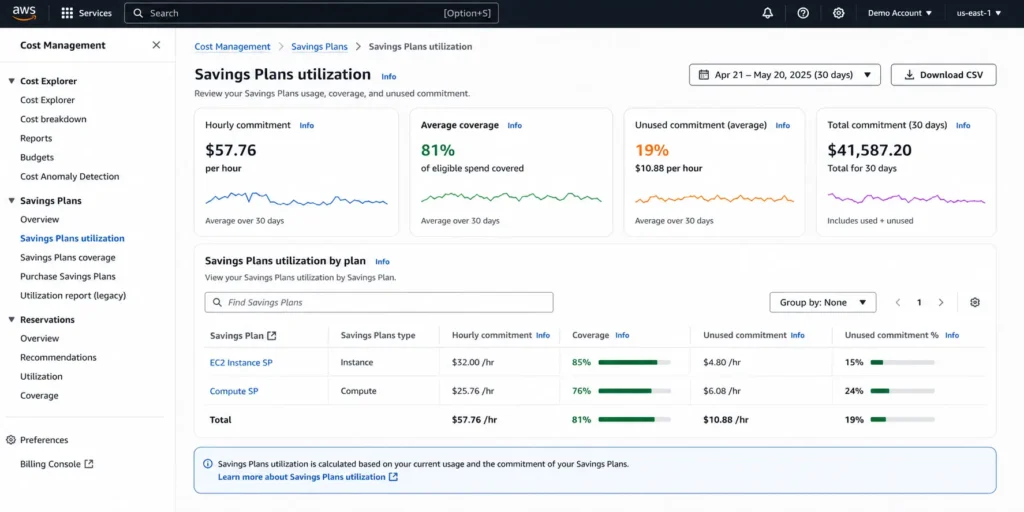
Task: Open Cost Explorer in the sidebar
Action: (x=48, y=100)
